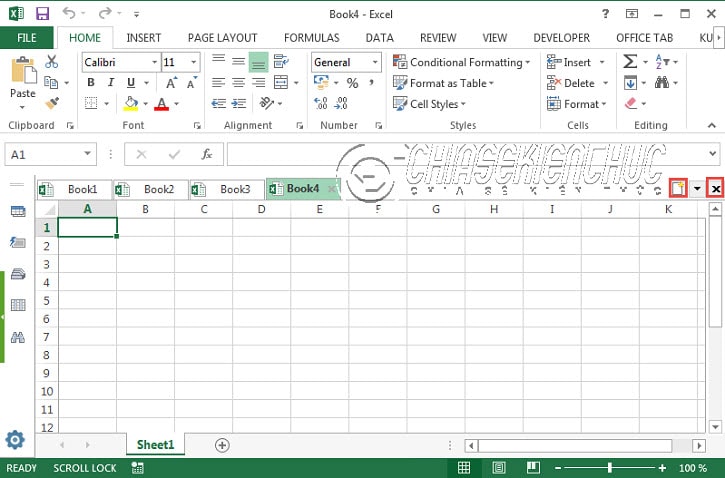This screenshot has width=725, height=478.
Task: Click the Borders icon
Action: [x=91, y=104]
